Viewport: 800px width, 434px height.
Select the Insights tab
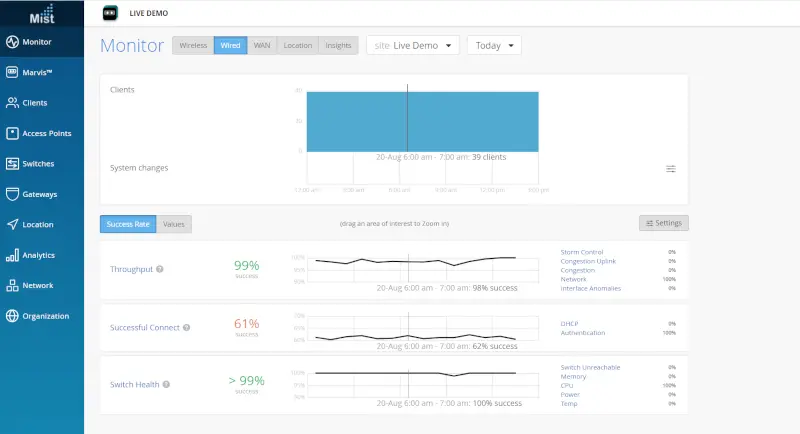[x=338, y=45]
